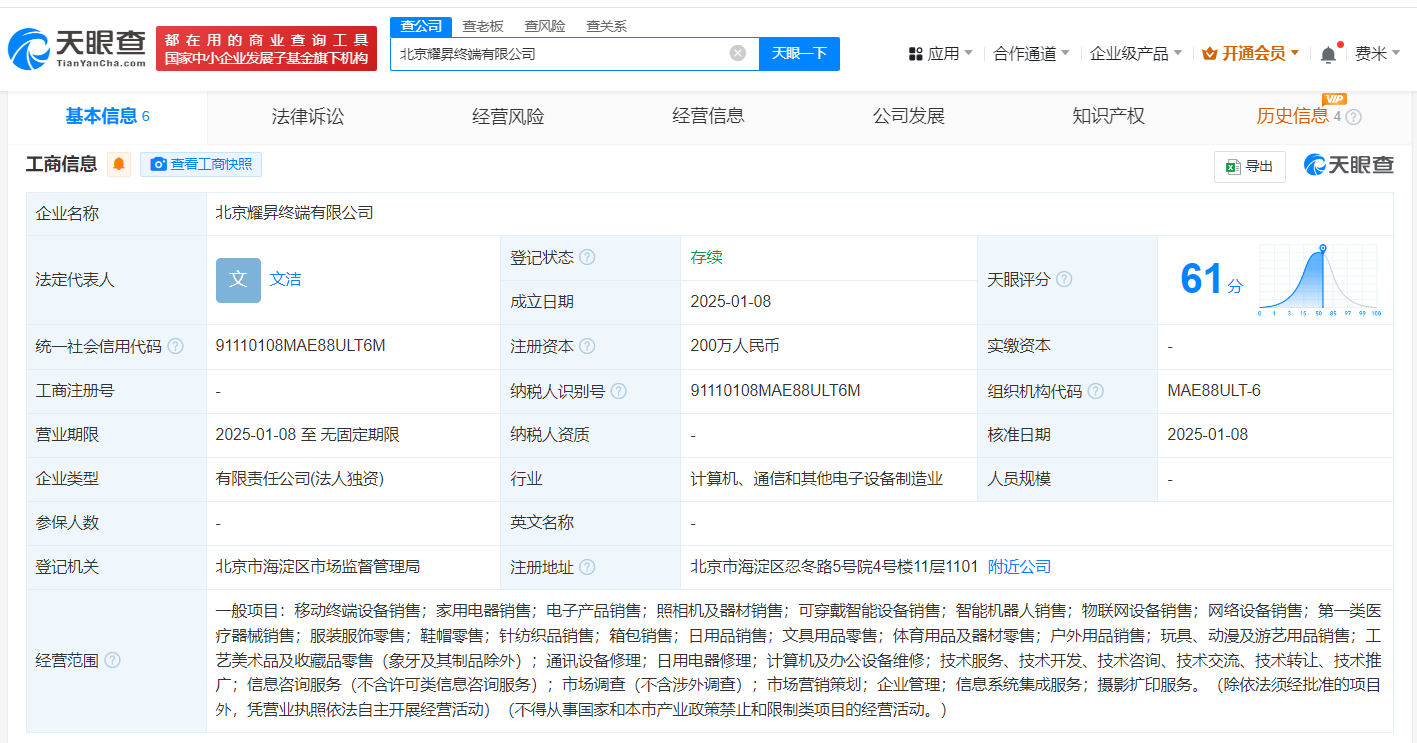Open the 附近公司 link
Viewport: 1417px width, 743px height.
pos(1019,567)
